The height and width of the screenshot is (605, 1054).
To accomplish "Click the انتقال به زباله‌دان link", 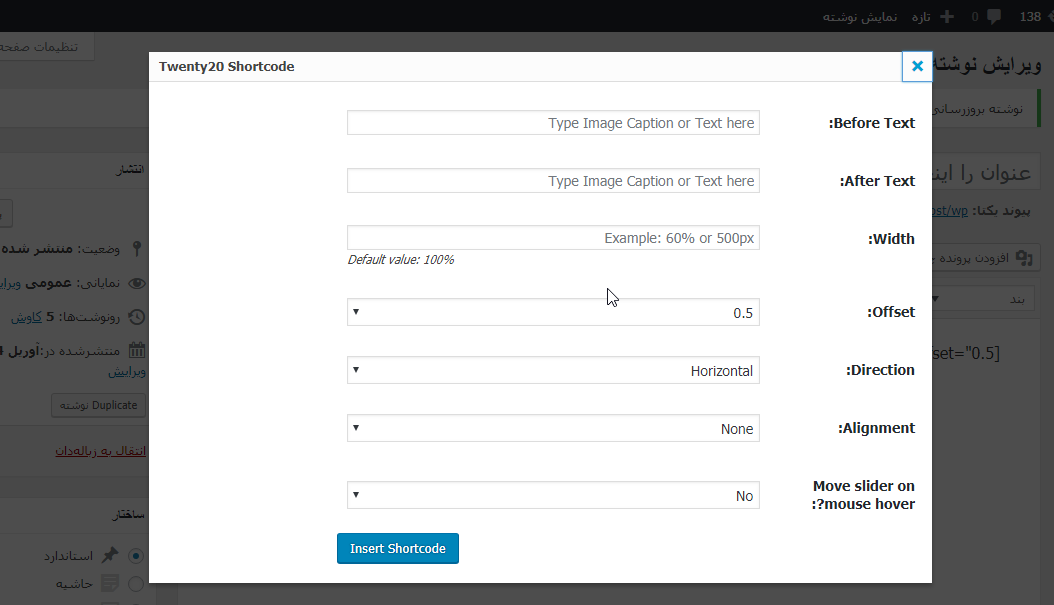I will click(x=100, y=450).
